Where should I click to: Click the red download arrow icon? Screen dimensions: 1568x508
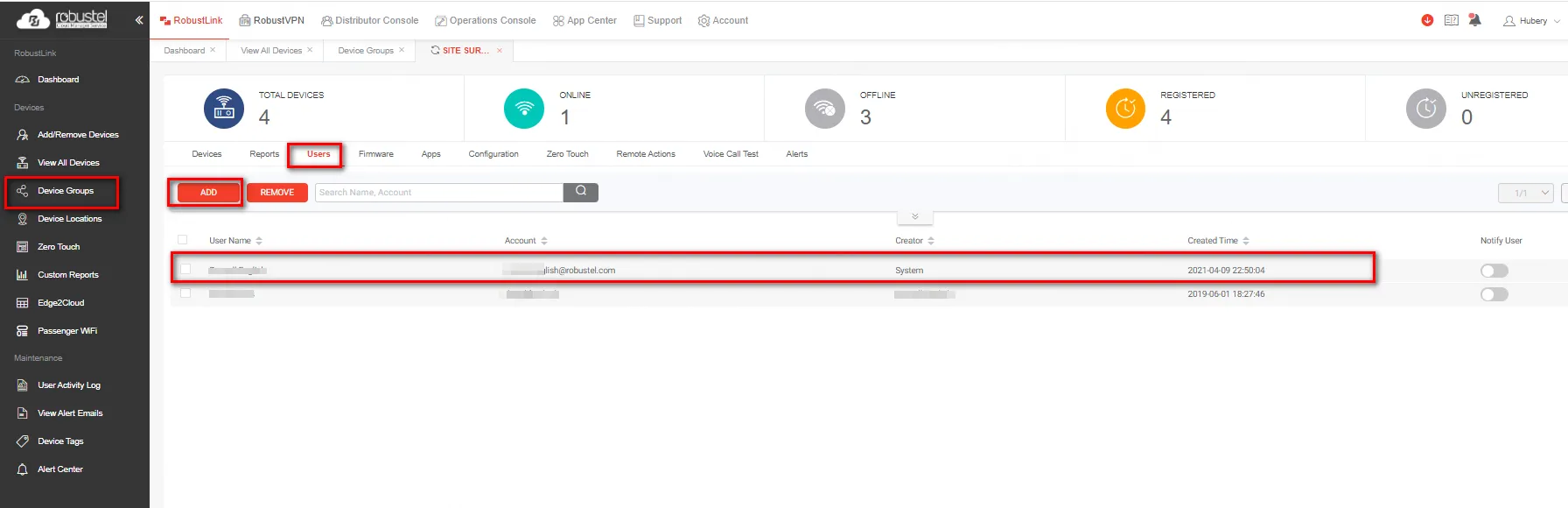point(1427,20)
